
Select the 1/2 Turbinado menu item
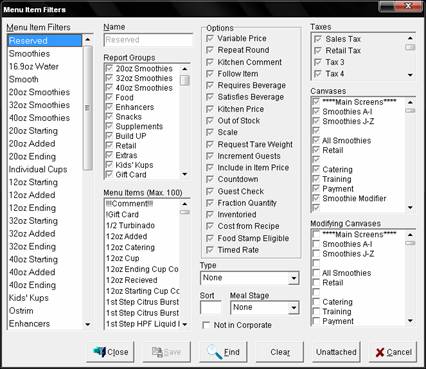click(x=142, y=225)
